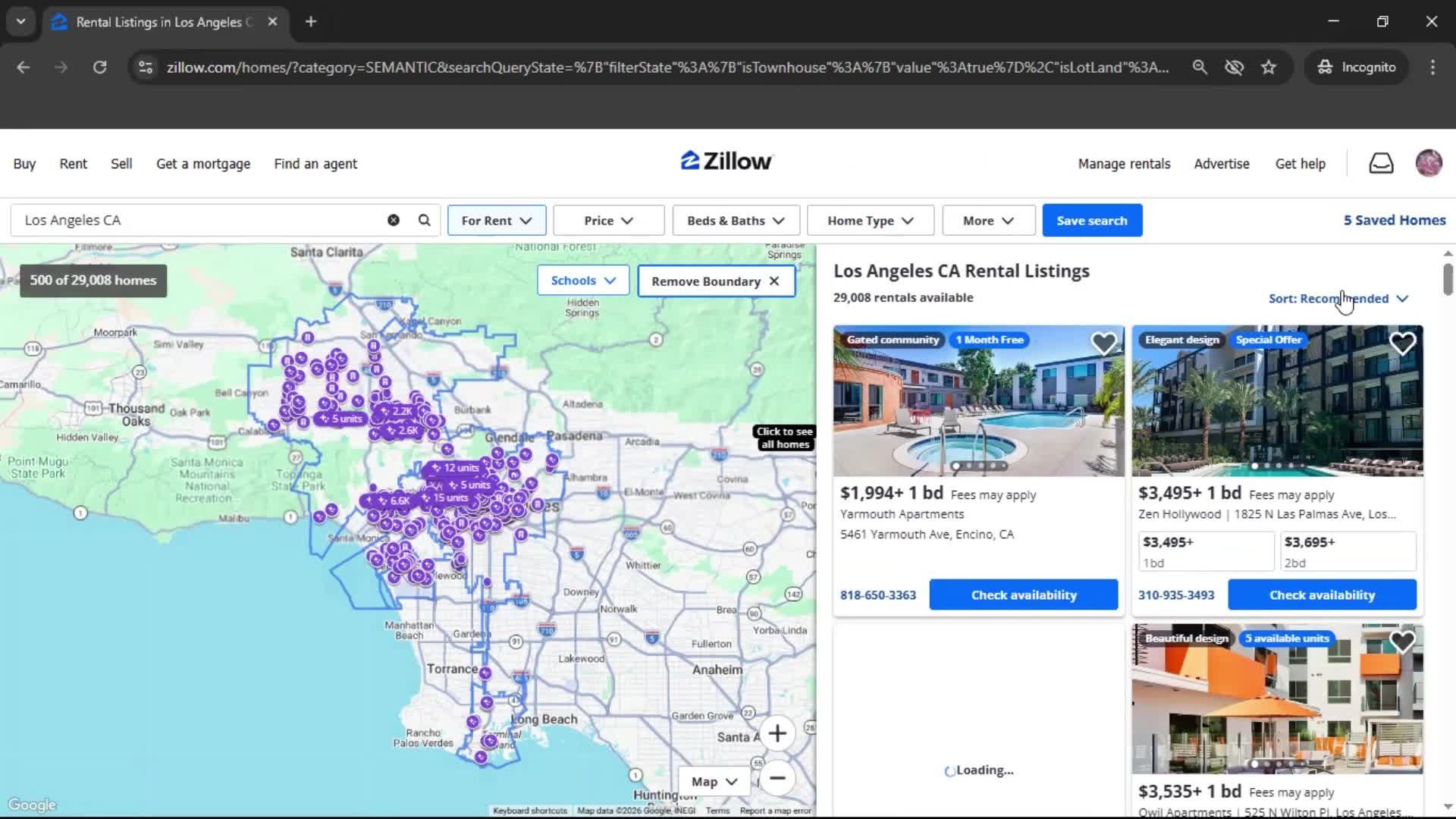Click the Zillow logo to go home
Image resolution: width=1456 pixels, height=819 pixels.
726,161
